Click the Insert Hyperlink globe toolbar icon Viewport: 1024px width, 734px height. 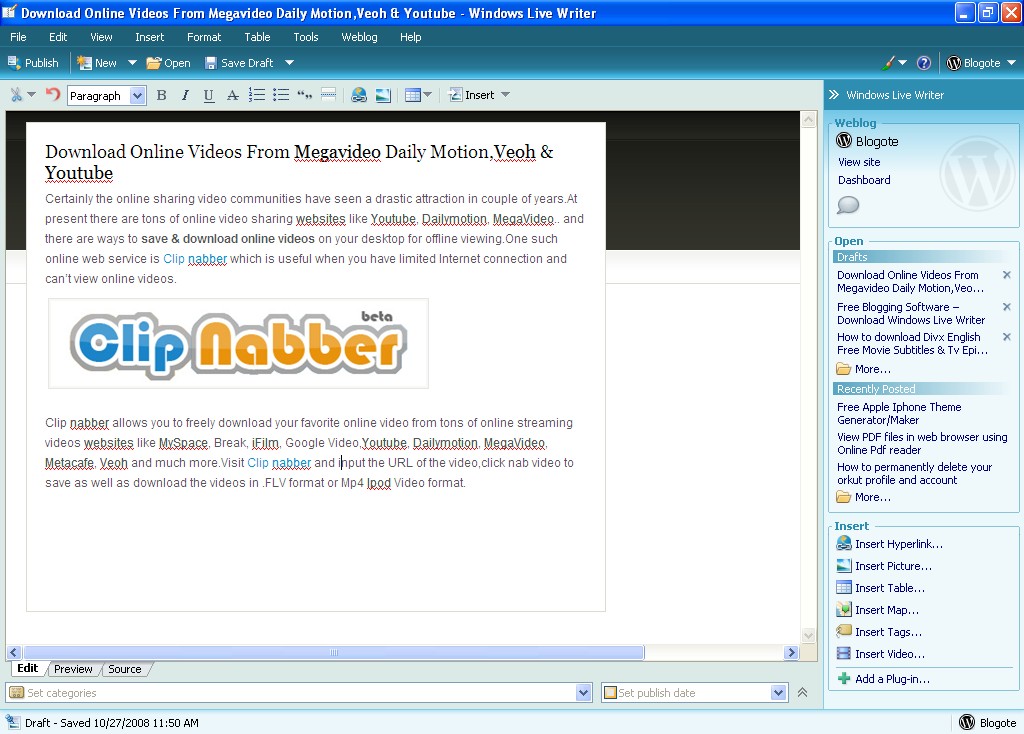click(359, 95)
